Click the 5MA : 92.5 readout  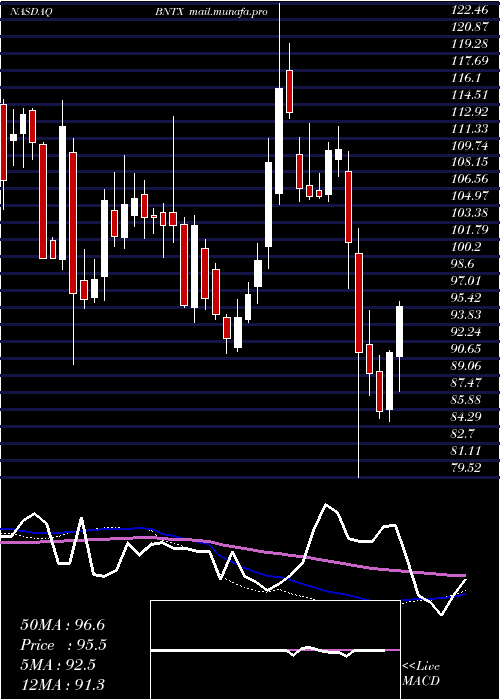[58, 665]
